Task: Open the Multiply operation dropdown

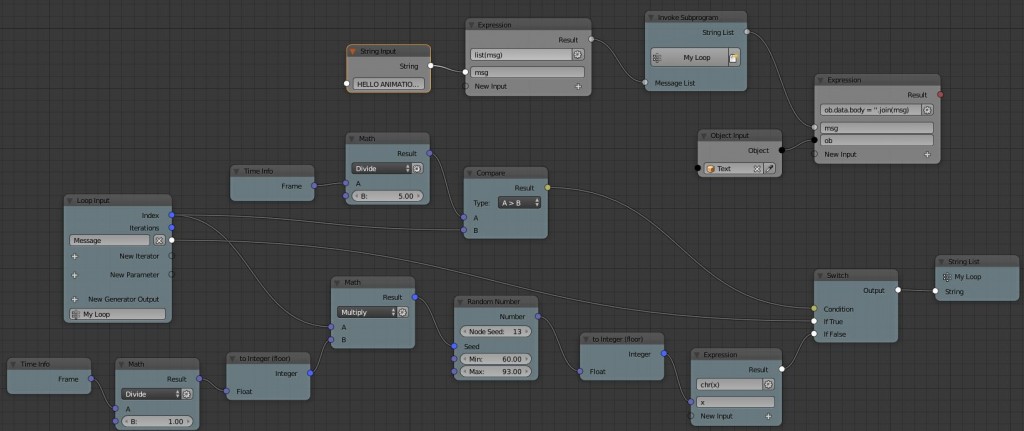Action: [362, 311]
